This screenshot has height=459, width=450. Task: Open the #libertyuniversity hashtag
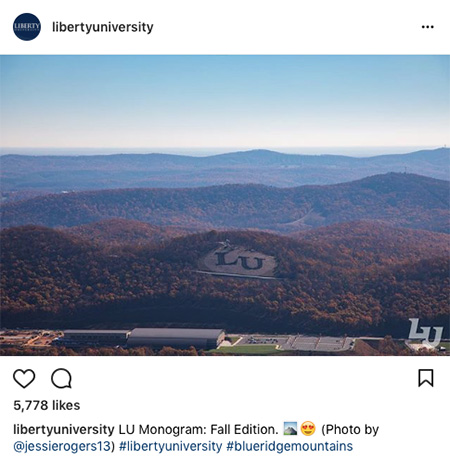pyautogui.click(x=170, y=446)
